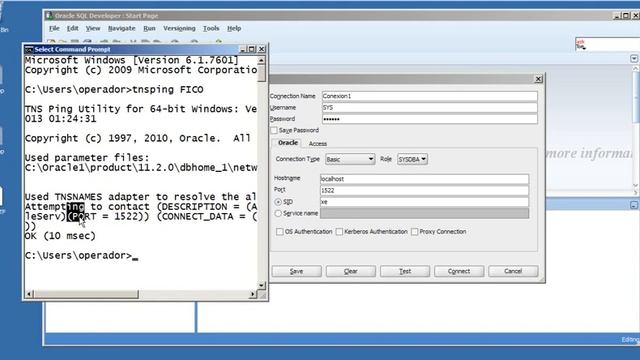The image size is (640, 360).
Task: Switch to the Access tab in dialog
Action: [318, 144]
